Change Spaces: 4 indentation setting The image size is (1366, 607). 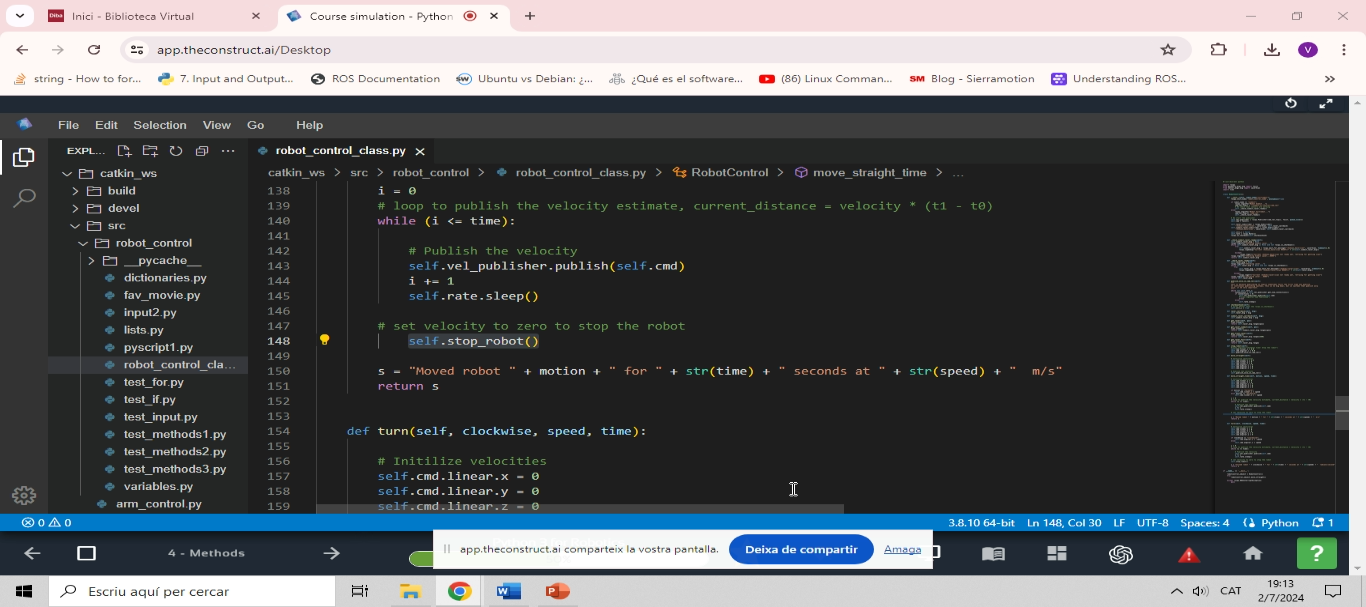(1204, 523)
